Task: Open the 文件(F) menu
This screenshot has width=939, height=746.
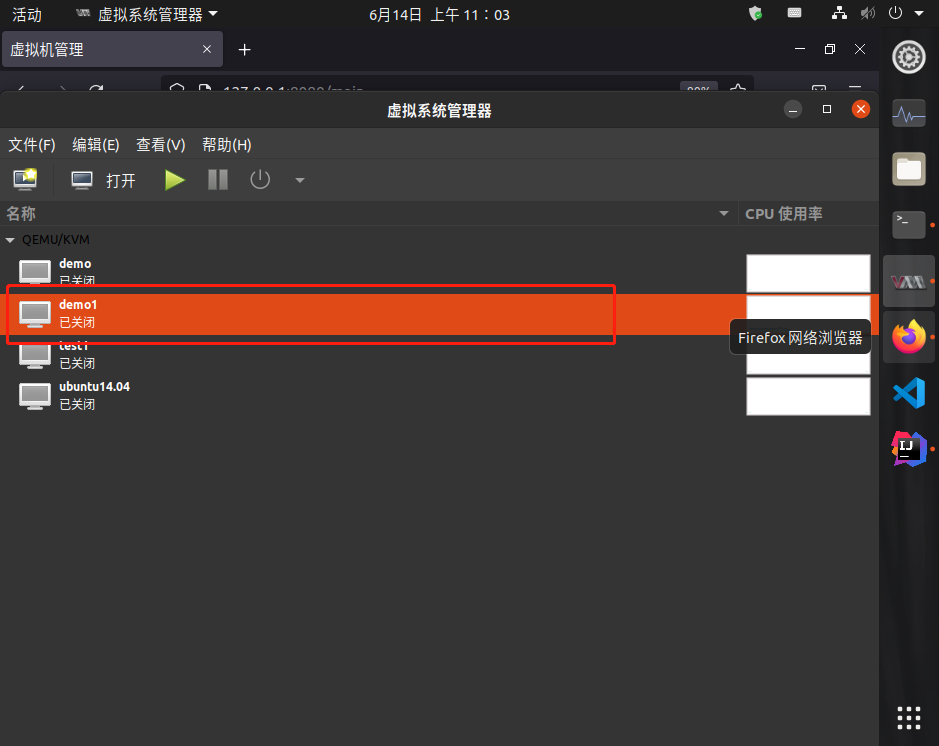Action: click(32, 145)
